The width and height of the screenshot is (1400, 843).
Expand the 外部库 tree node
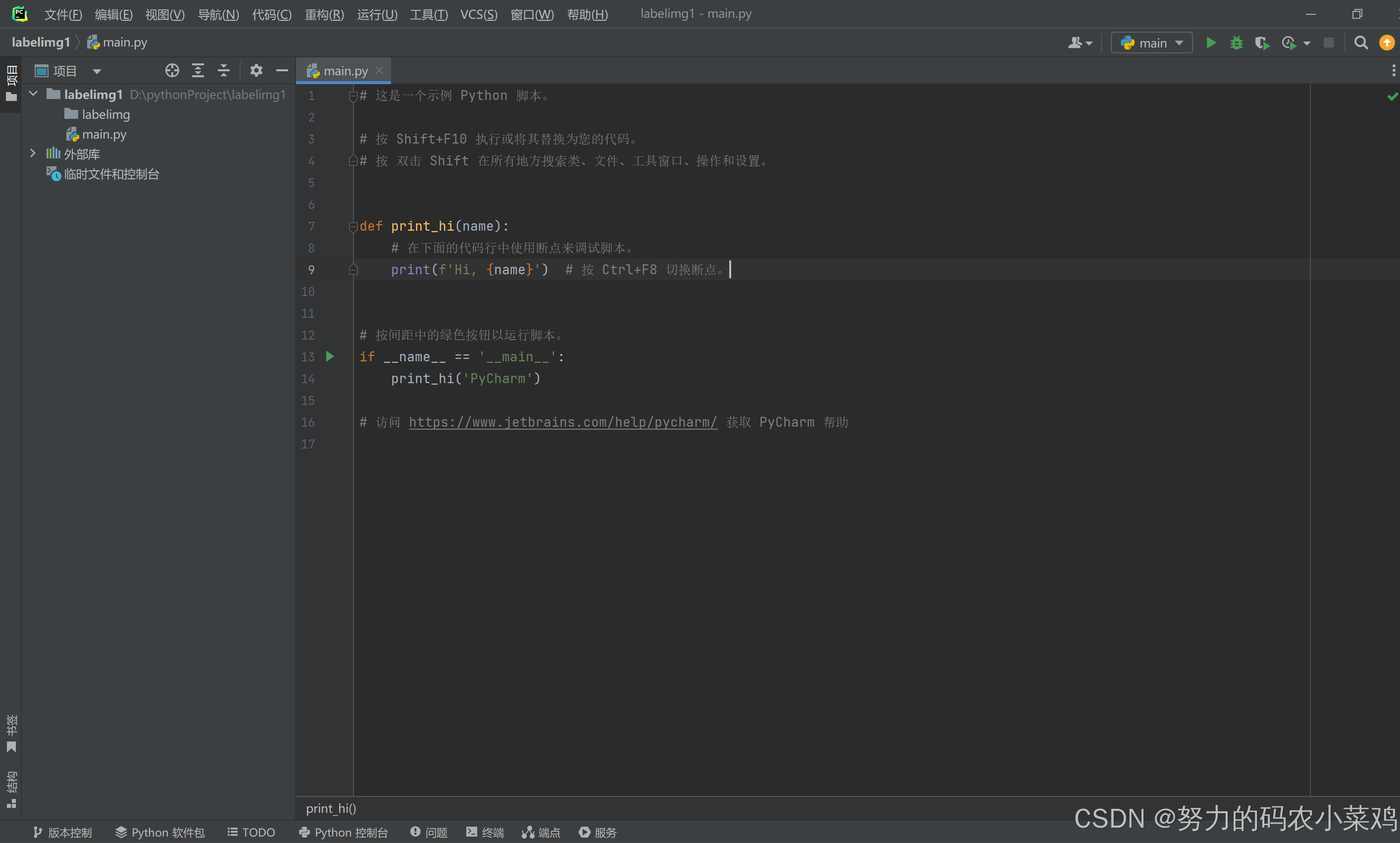(32, 153)
